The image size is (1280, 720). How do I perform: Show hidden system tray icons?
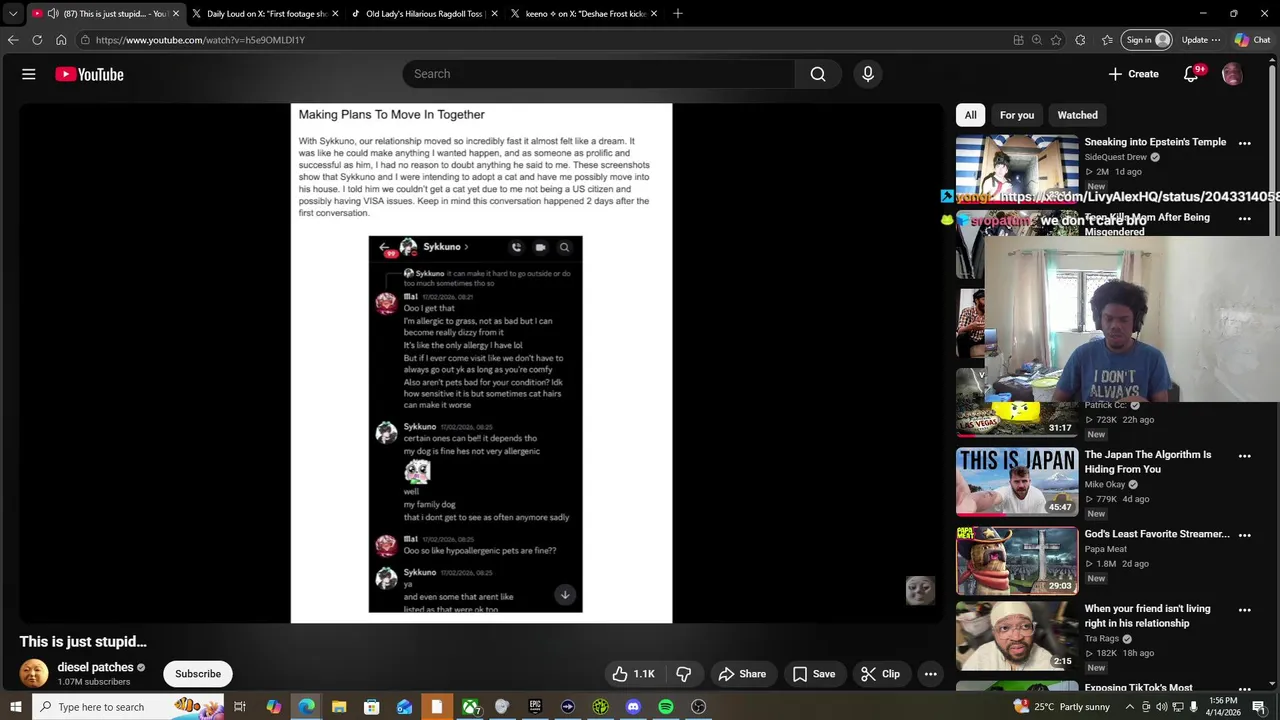1130,707
